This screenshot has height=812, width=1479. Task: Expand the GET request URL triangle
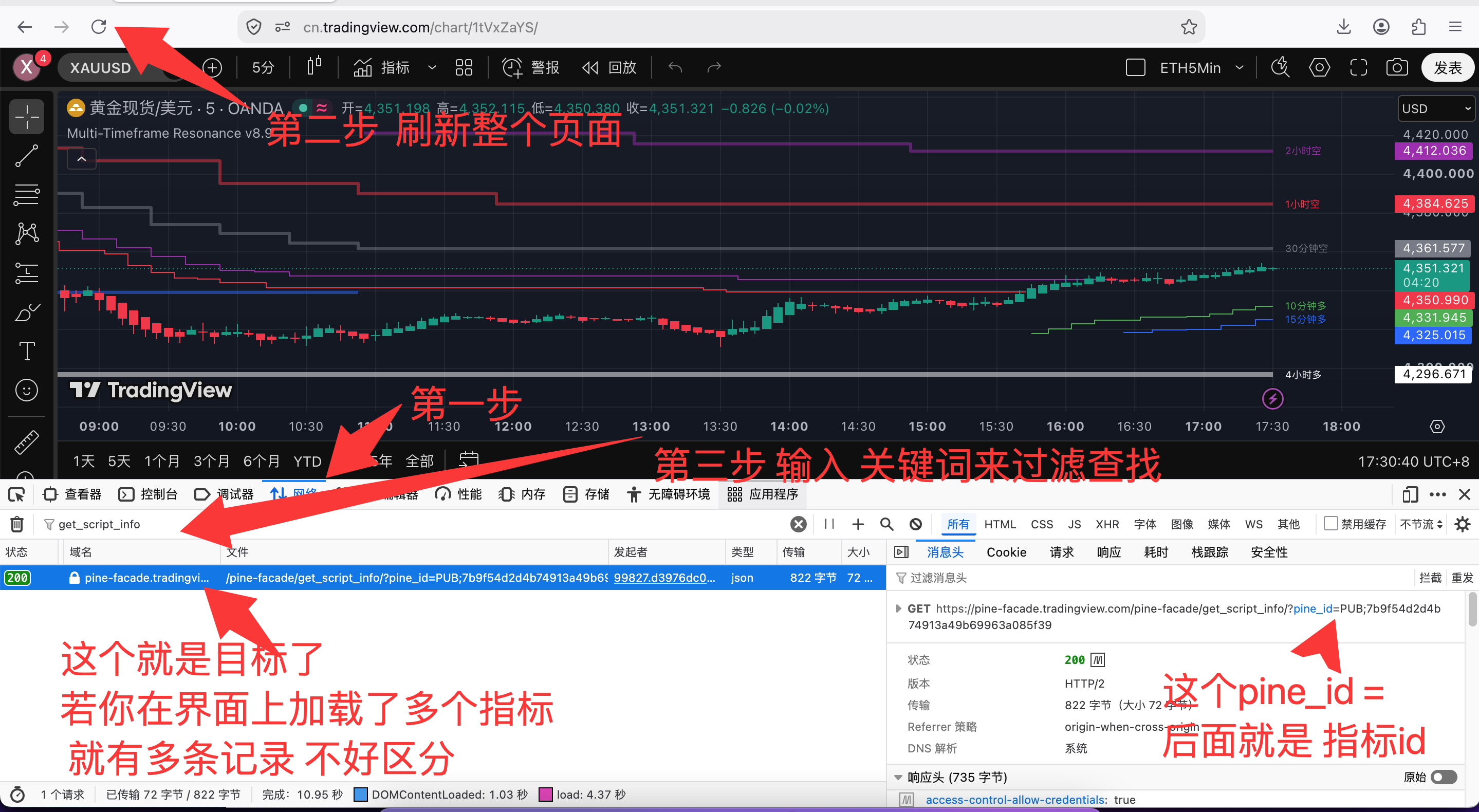tap(898, 608)
